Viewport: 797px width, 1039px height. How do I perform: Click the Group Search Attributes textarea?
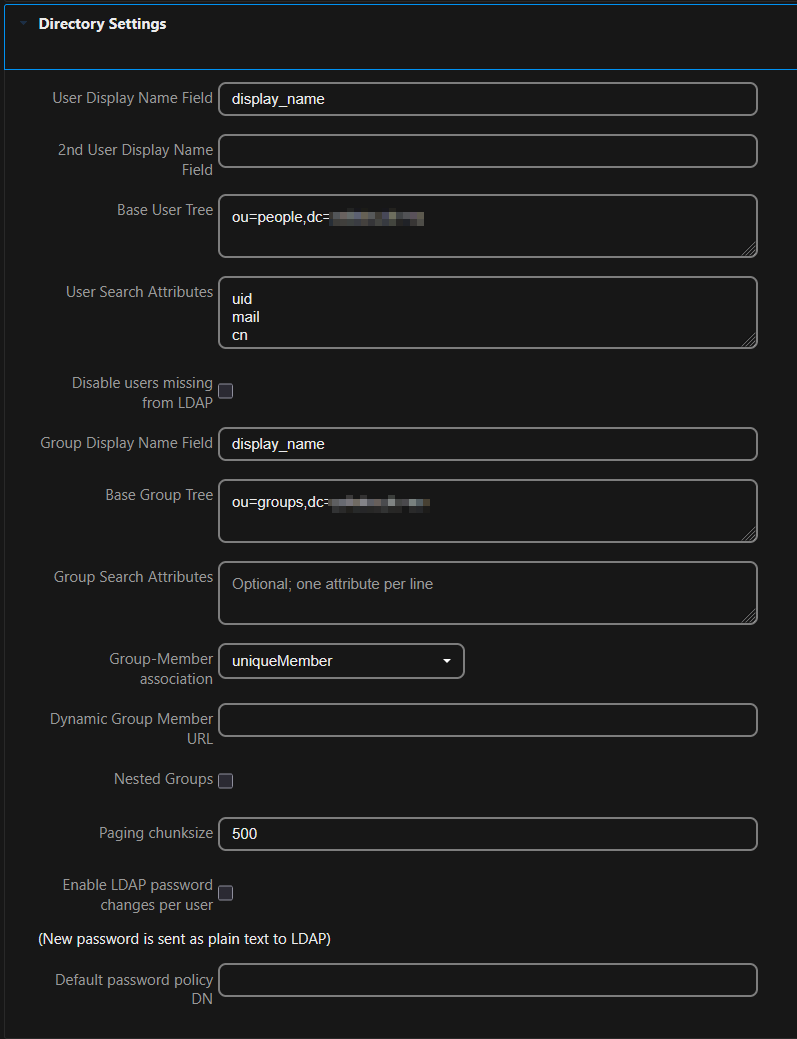(x=487, y=593)
